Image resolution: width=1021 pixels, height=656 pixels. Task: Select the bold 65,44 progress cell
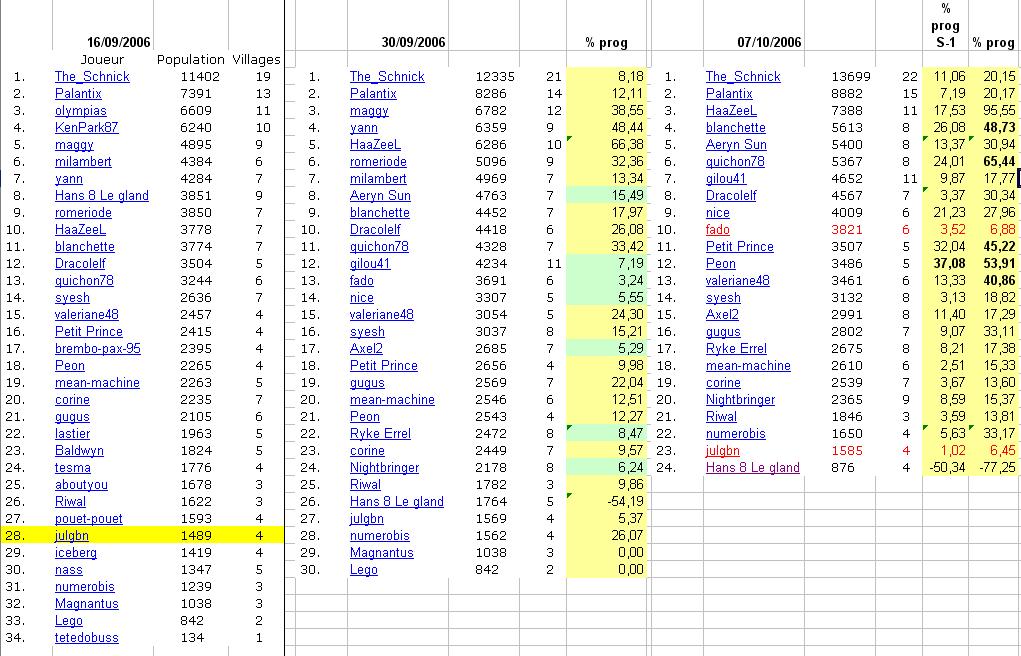tap(999, 162)
